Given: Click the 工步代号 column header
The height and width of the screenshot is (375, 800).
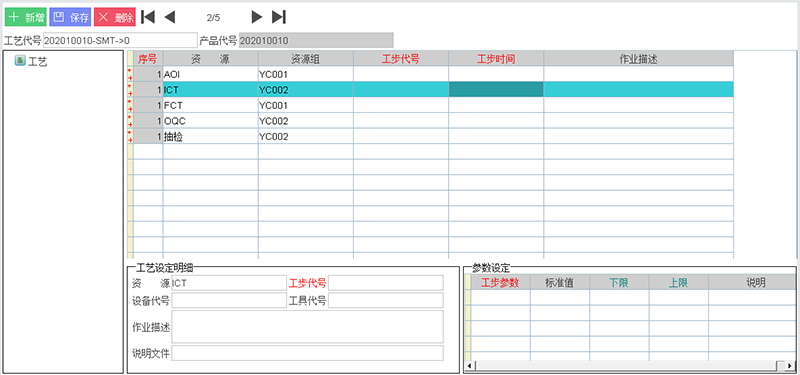Looking at the screenshot, I should [401, 59].
